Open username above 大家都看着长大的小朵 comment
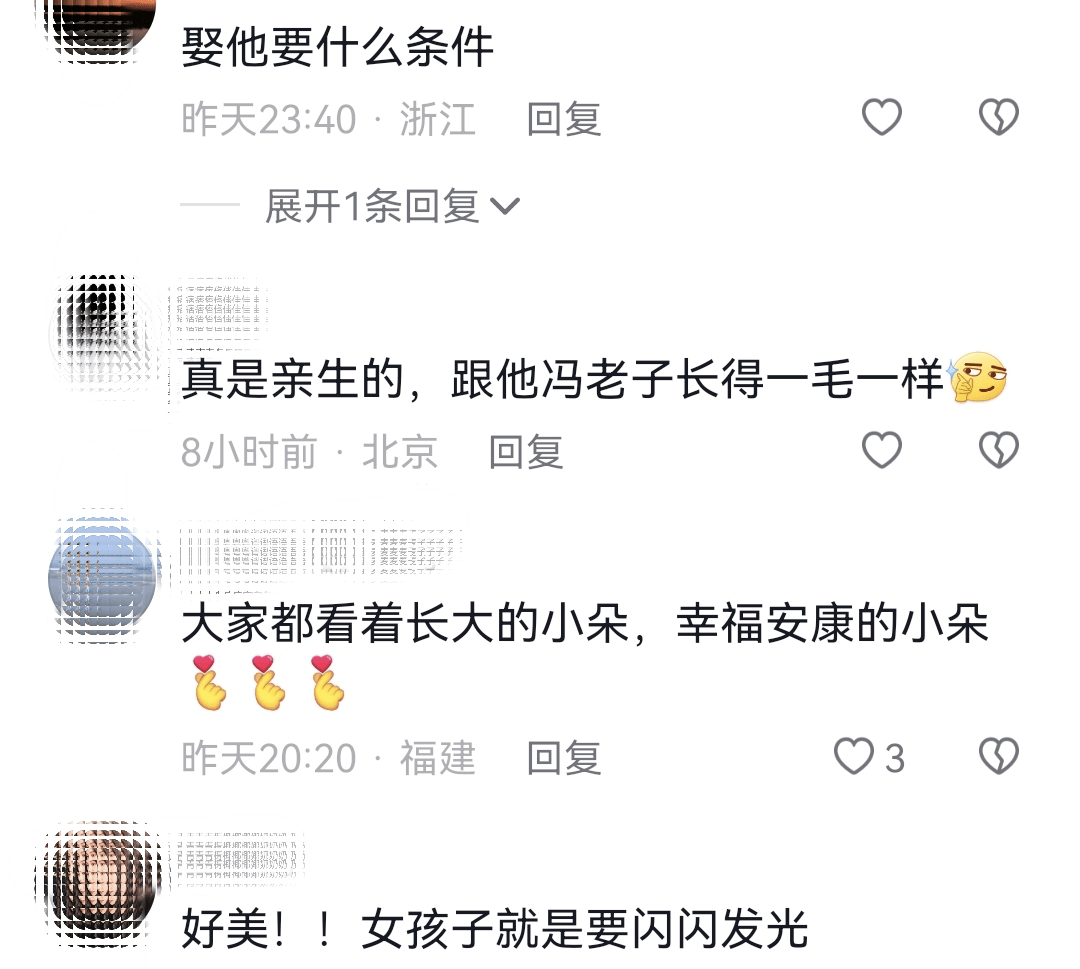The image size is (1080, 969). point(320,551)
